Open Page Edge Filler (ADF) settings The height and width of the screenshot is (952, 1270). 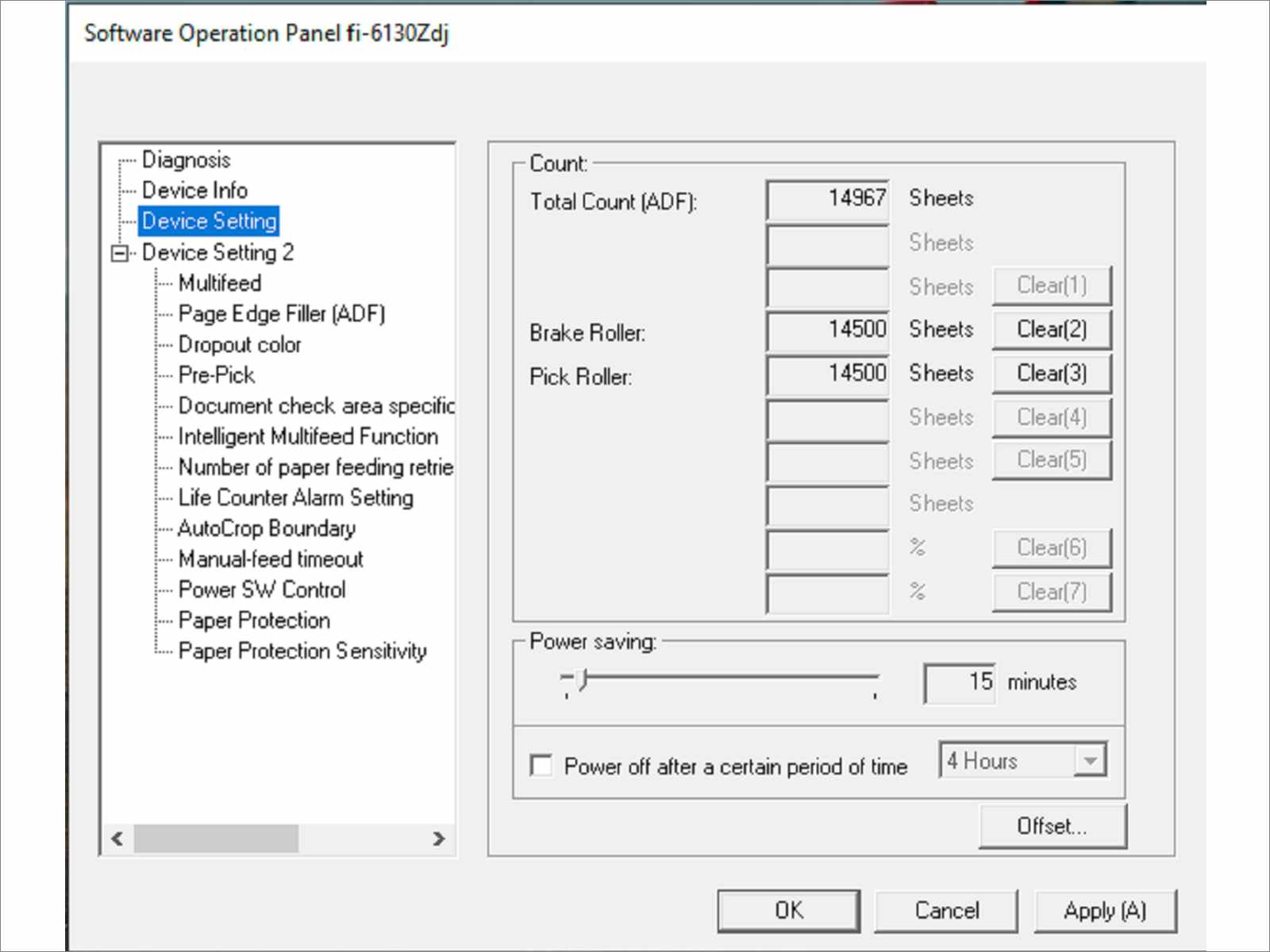click(282, 314)
